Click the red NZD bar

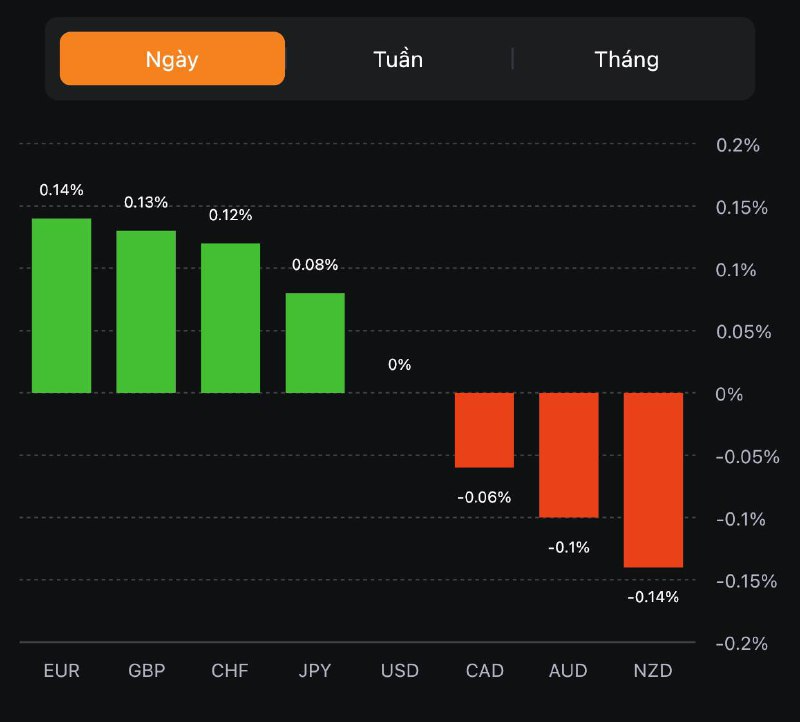(653, 480)
